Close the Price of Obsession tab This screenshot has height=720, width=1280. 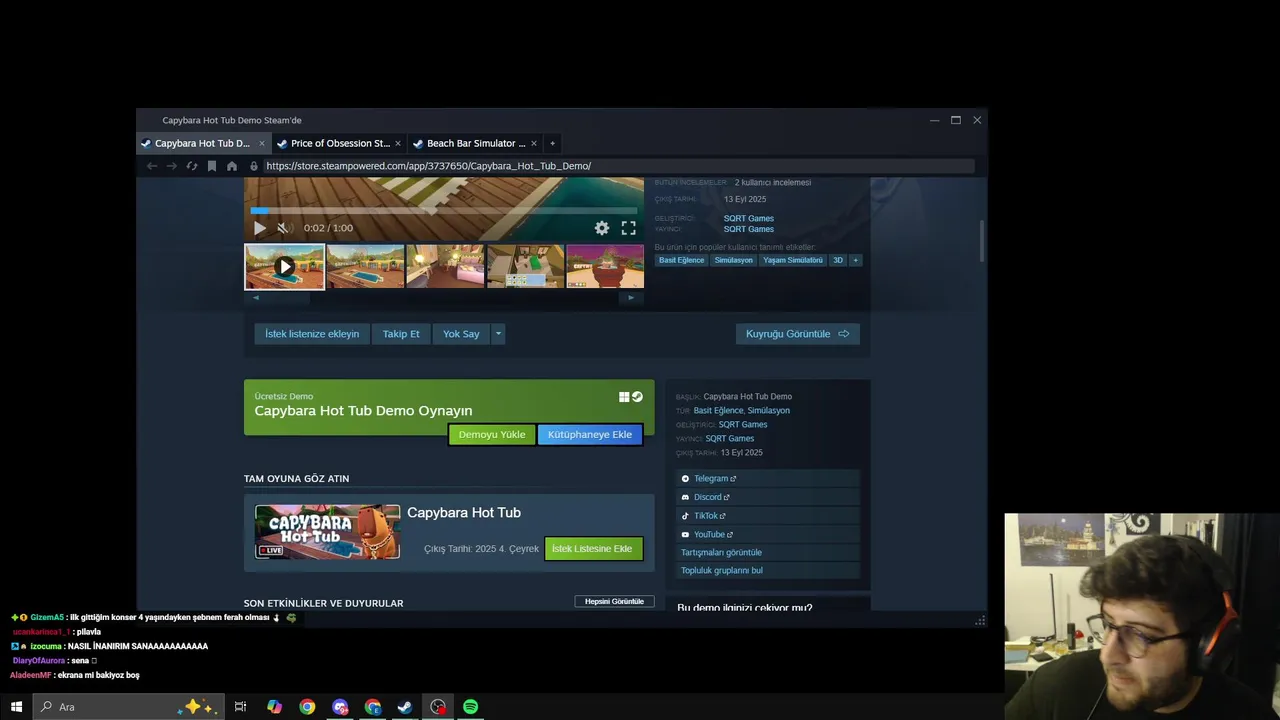point(398,143)
